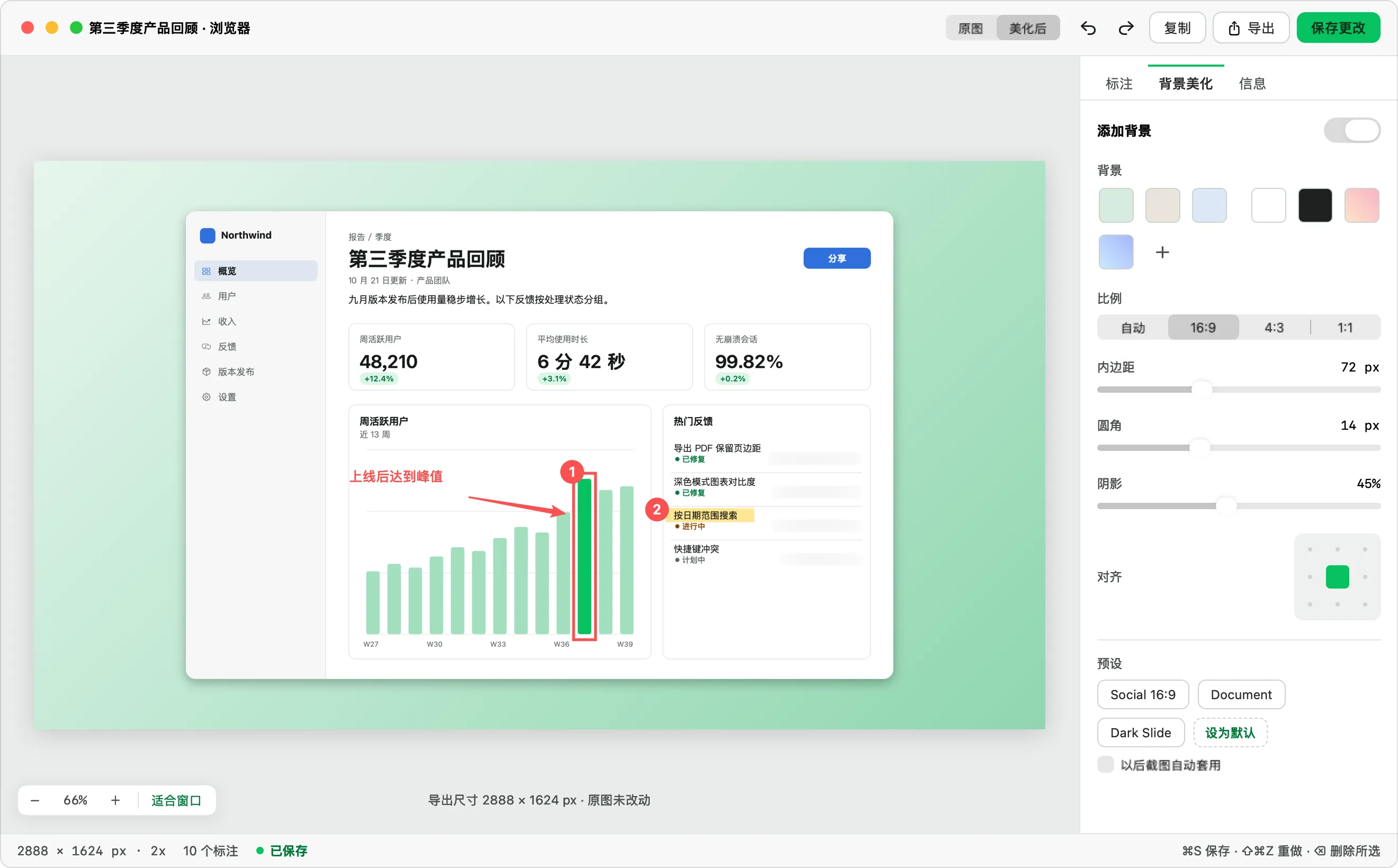Select the mint green background swatch
The width and height of the screenshot is (1398, 868).
1115,205
